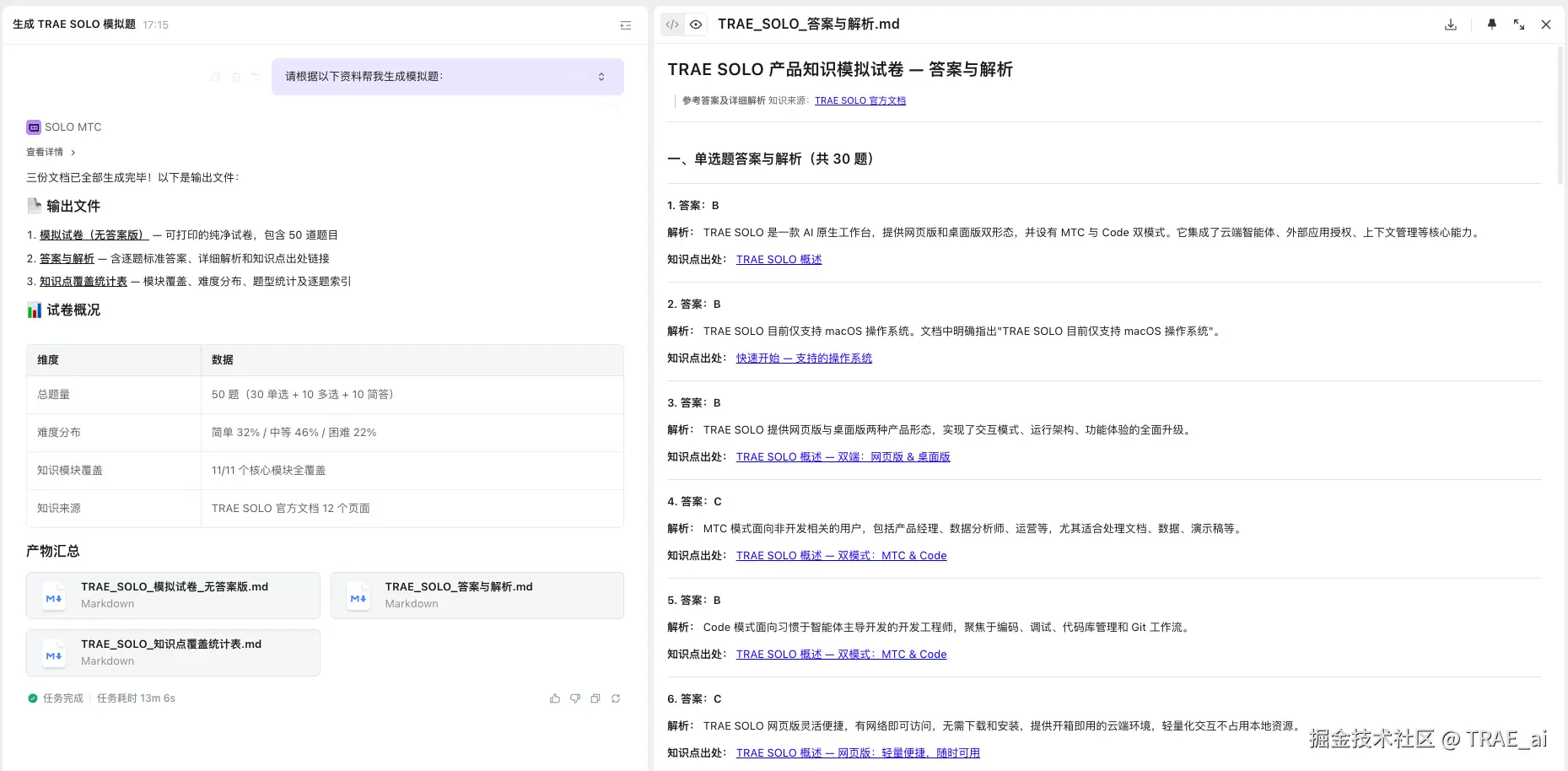Click the SOLO MTC agent icon
Image resolution: width=1568 pixels, height=771 pixels.
(34, 127)
